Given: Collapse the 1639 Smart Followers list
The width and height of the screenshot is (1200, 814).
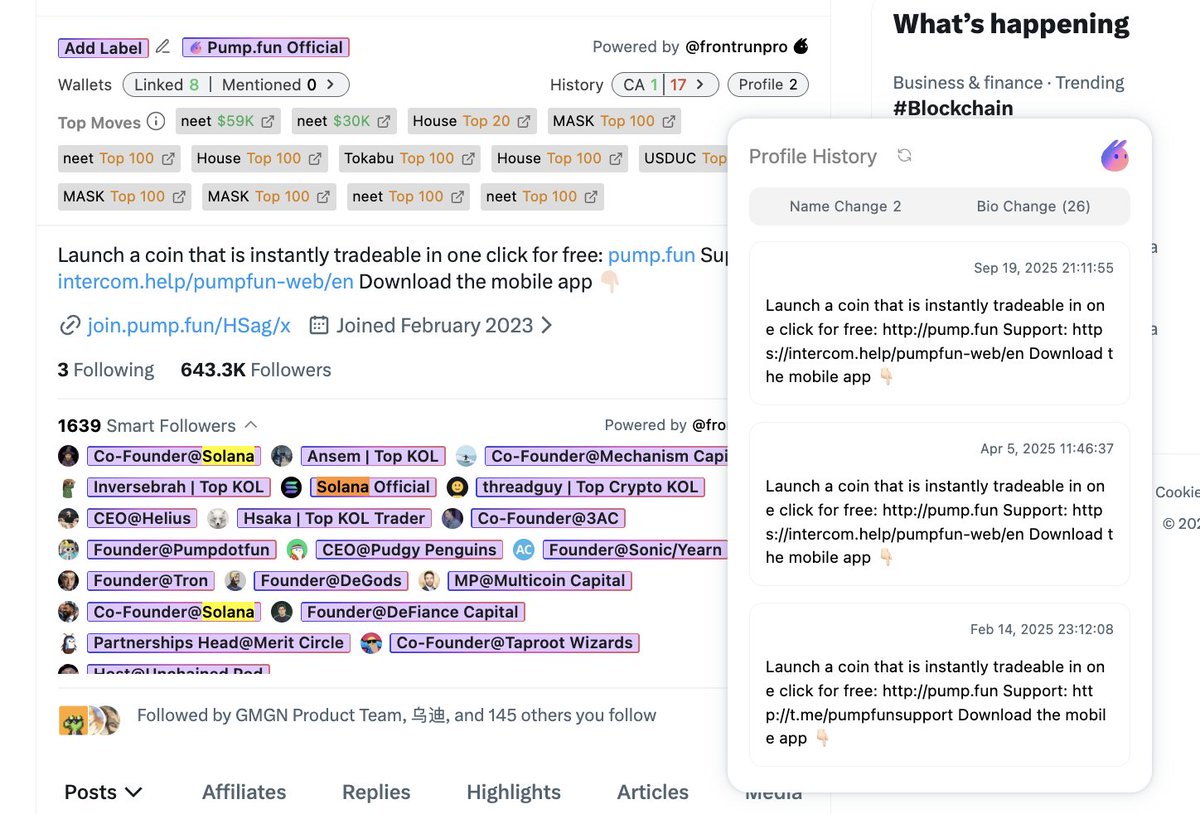Looking at the screenshot, I should tap(251, 425).
